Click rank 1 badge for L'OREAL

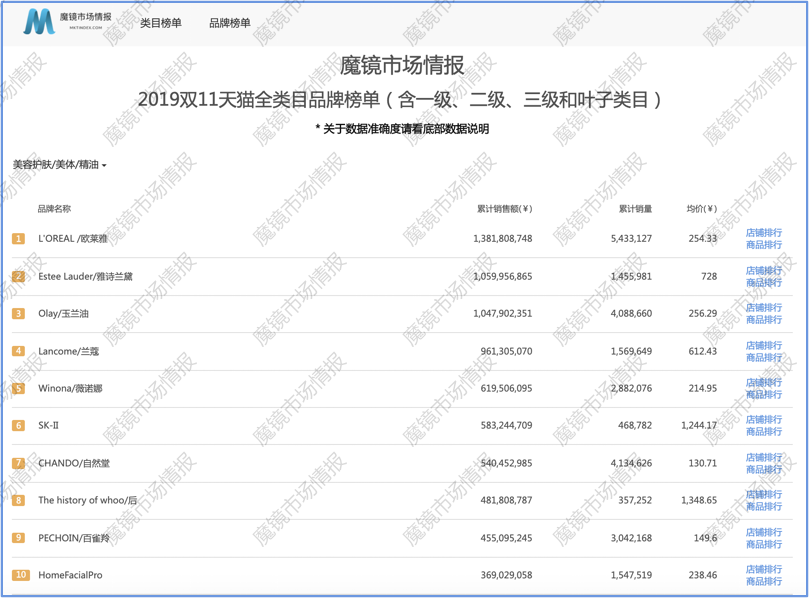19,239
